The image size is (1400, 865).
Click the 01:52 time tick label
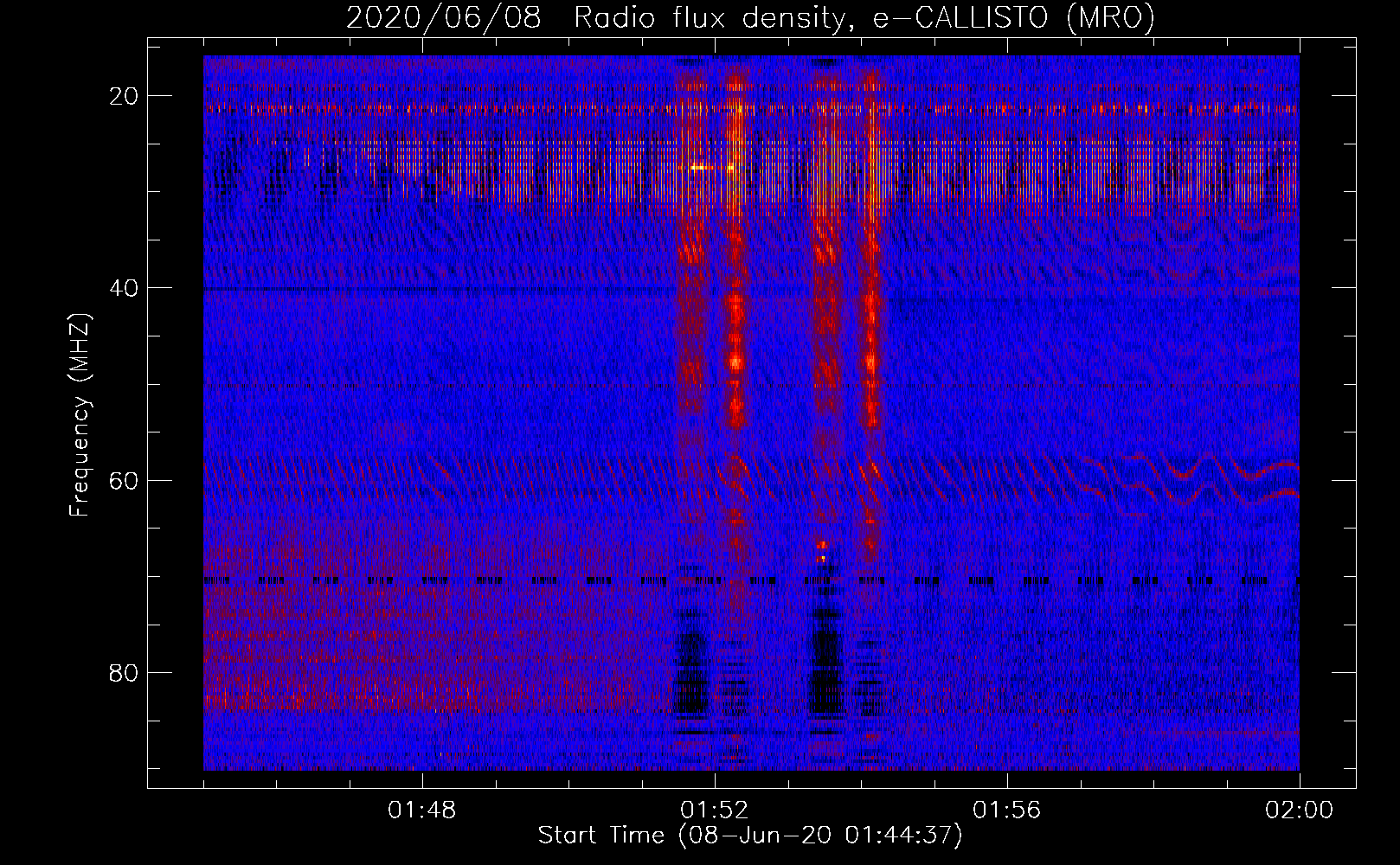click(x=715, y=811)
